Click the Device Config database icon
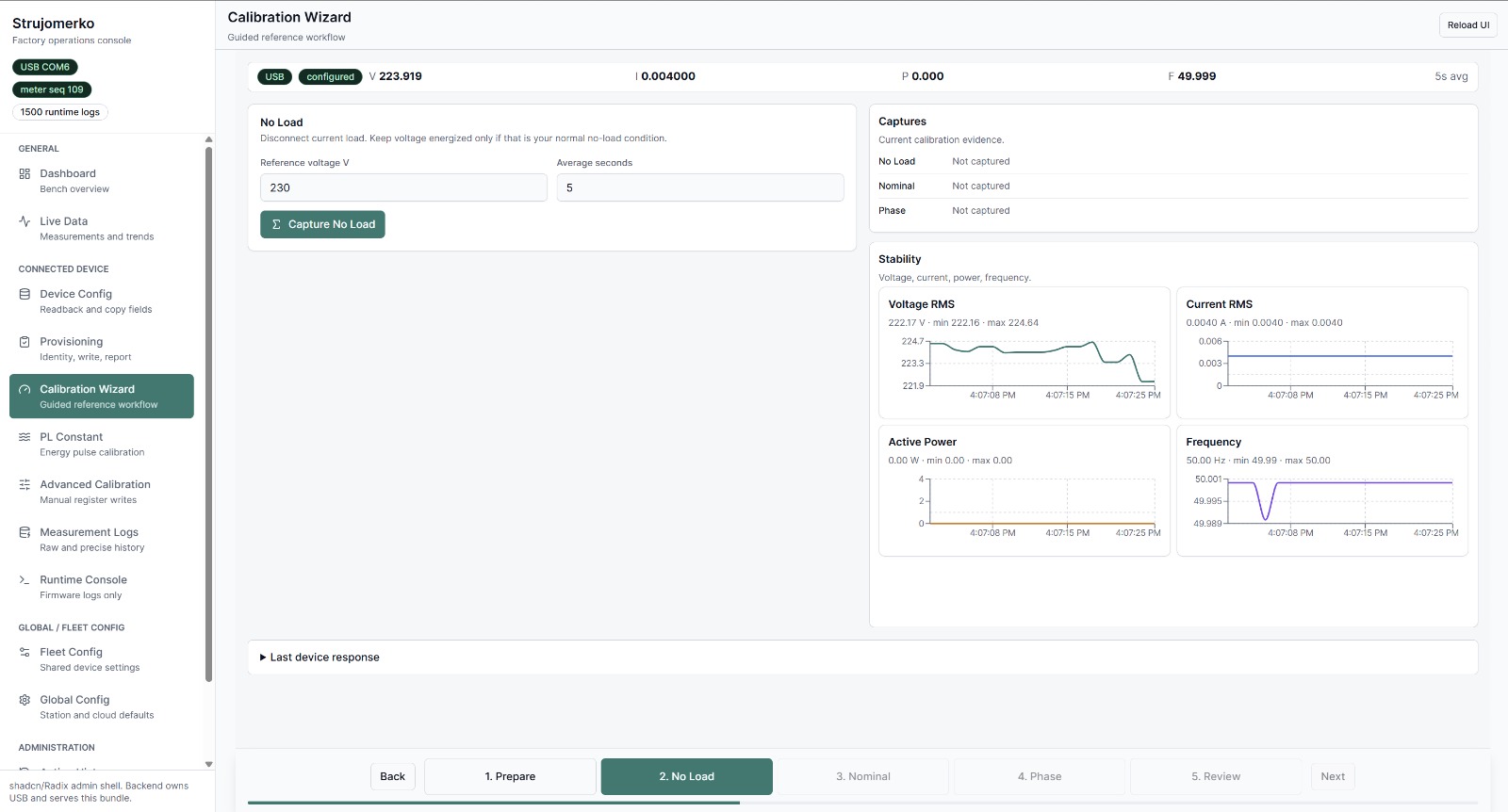Viewport: 1508px width, 812px height. coord(25,294)
